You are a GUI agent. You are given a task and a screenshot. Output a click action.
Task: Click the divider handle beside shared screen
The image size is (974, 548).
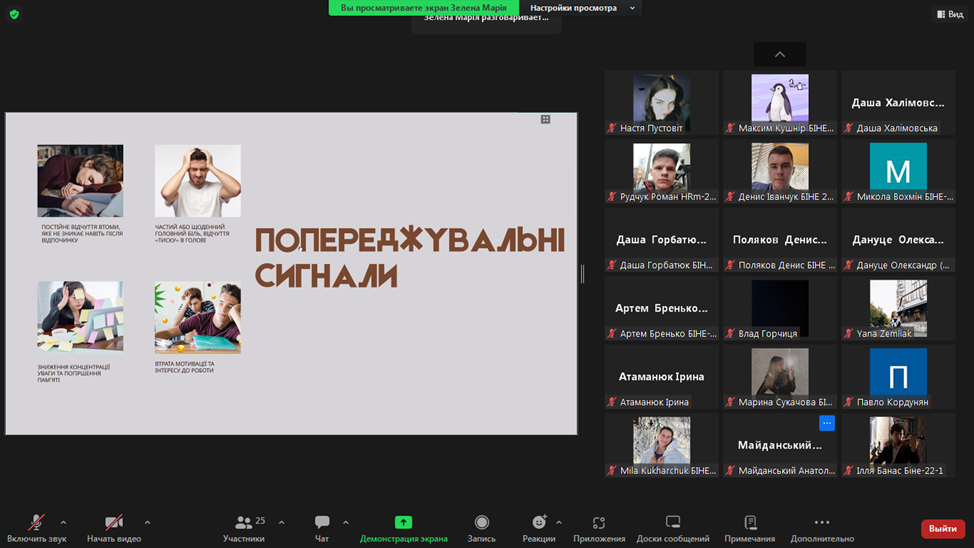pyautogui.click(x=582, y=273)
